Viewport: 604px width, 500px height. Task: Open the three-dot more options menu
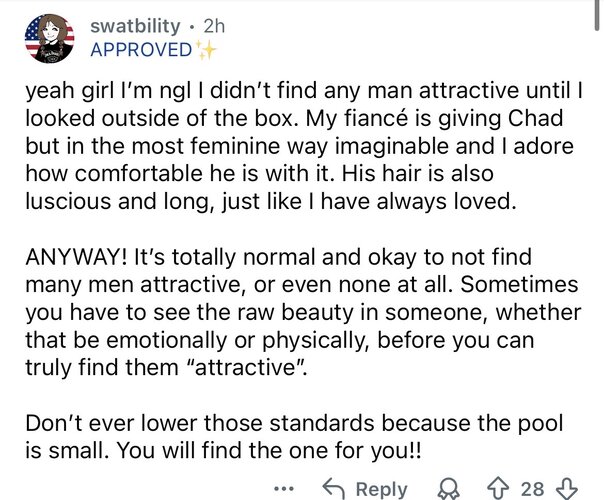[x=284, y=489]
